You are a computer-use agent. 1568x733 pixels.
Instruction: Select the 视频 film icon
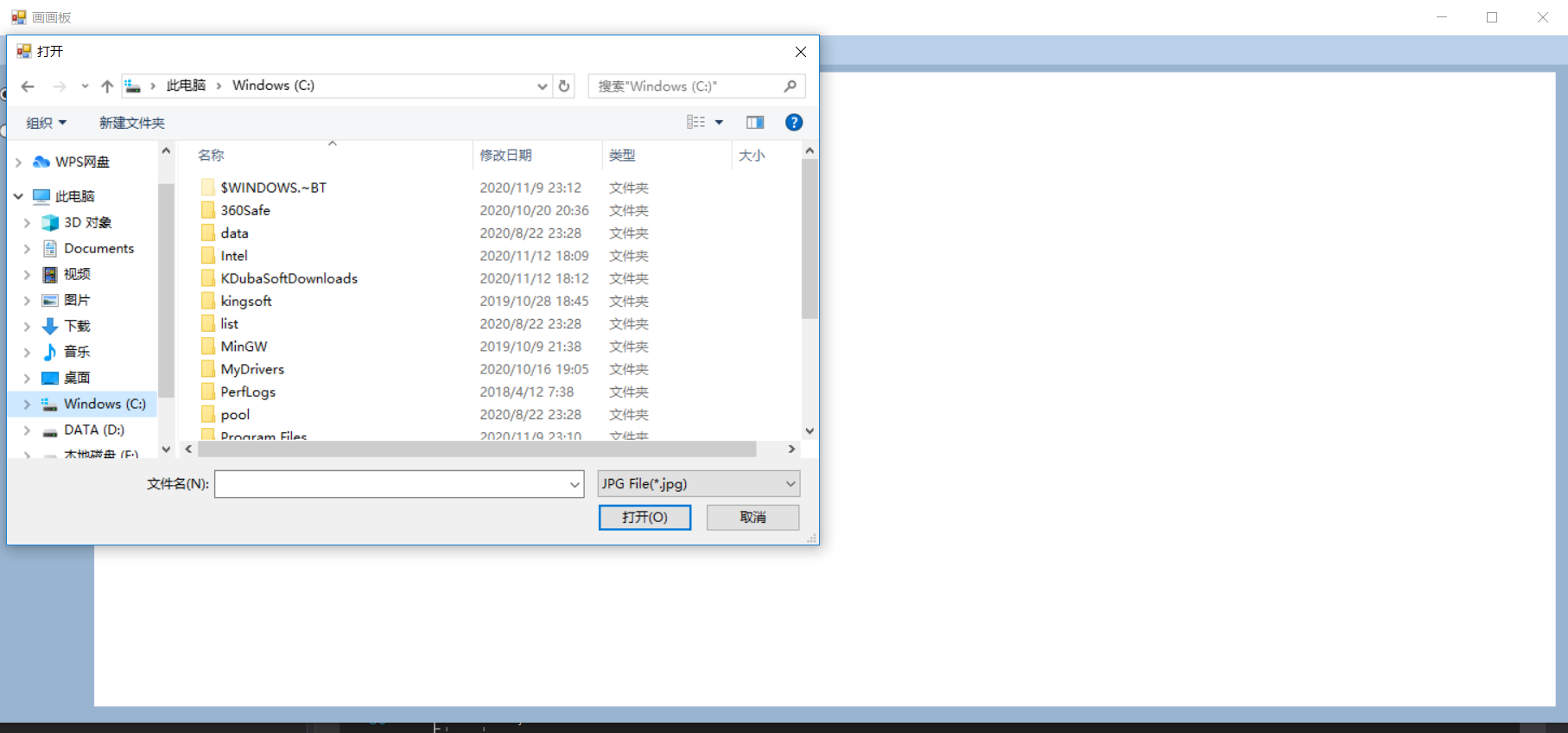click(x=50, y=274)
